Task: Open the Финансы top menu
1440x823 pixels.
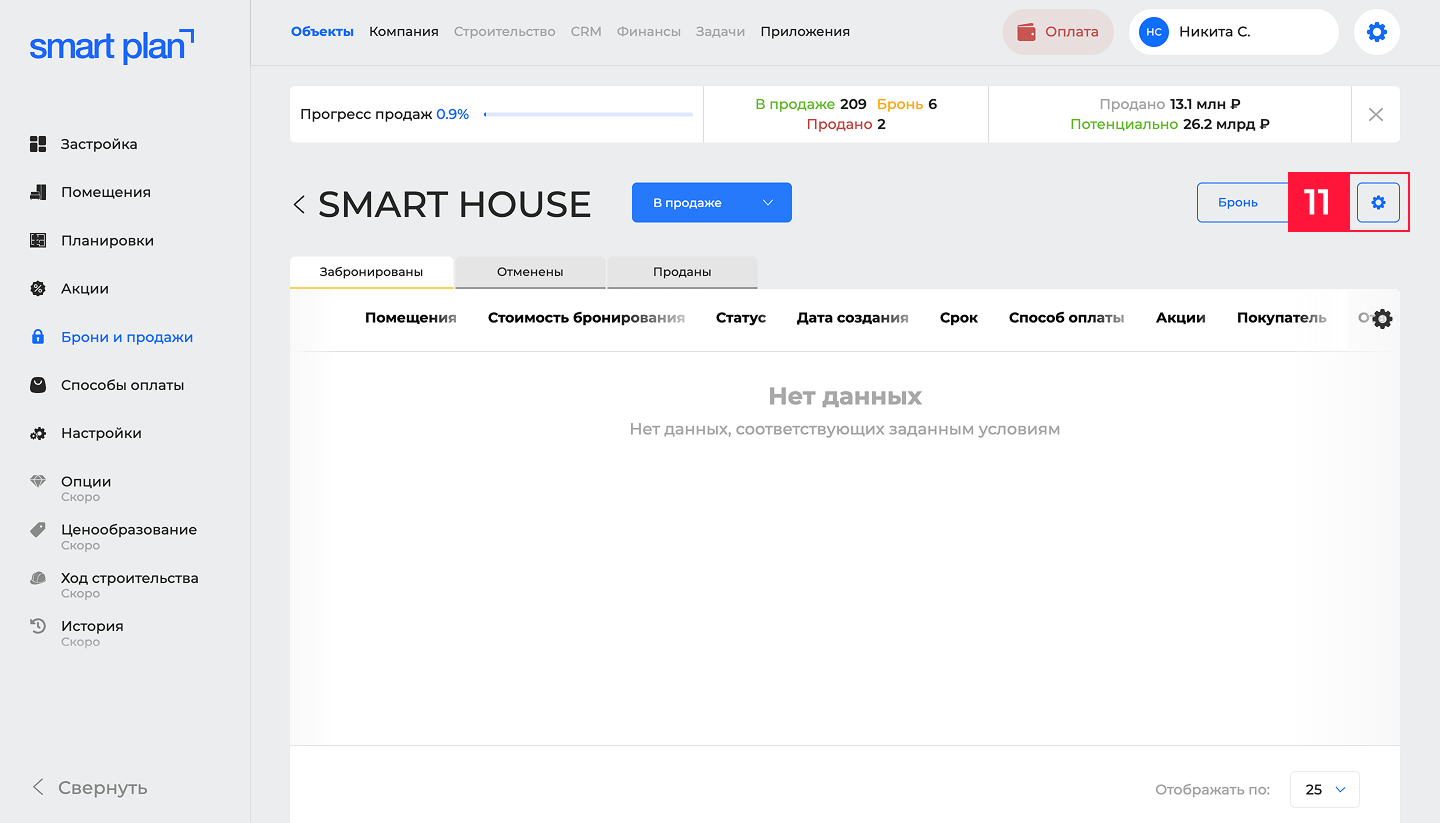Action: (649, 32)
